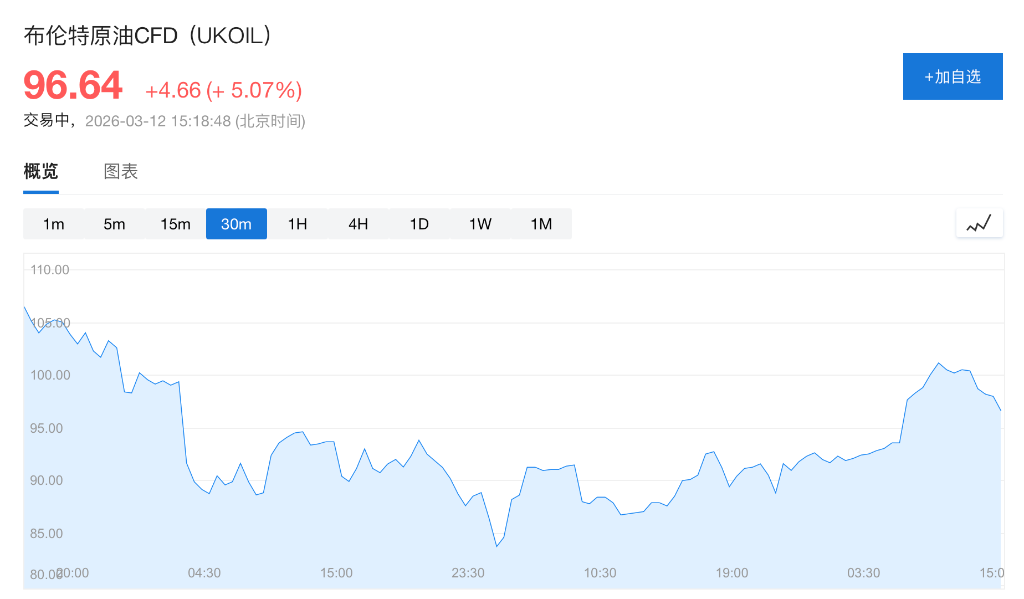Open the 图表 tab
The height and width of the screenshot is (599, 1024).
[121, 172]
